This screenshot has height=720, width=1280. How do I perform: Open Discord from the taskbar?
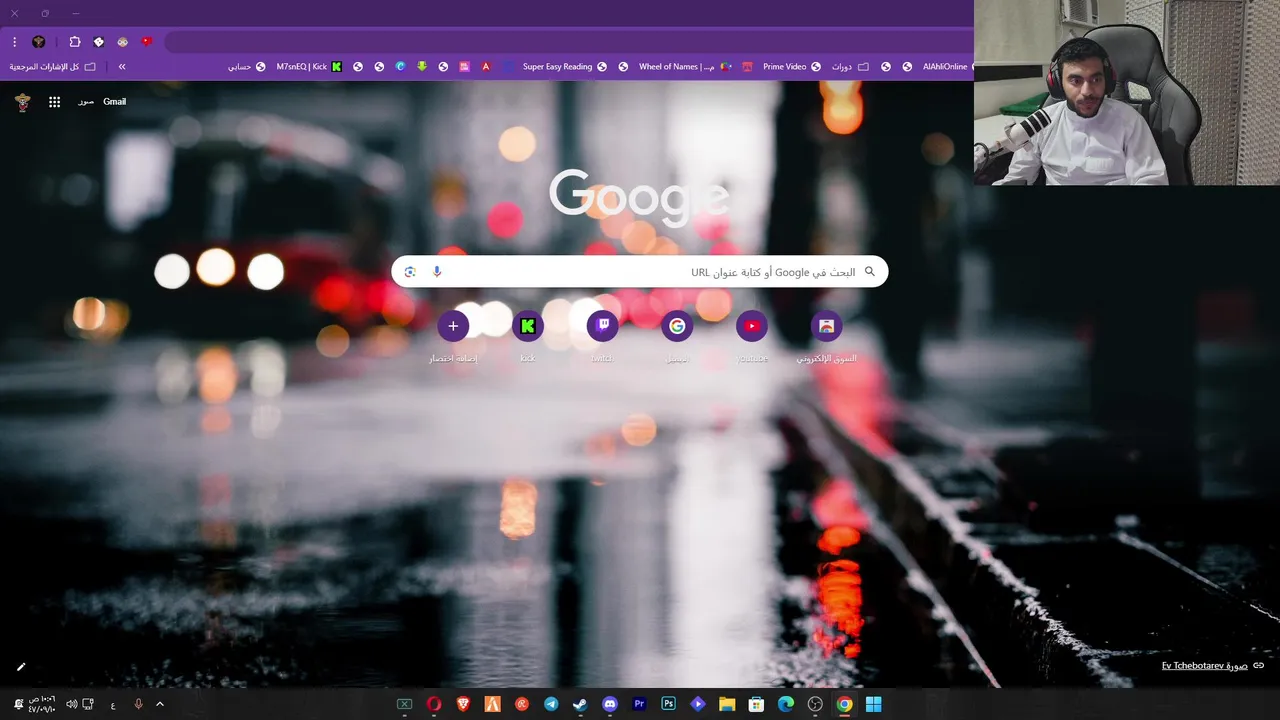tap(610, 704)
